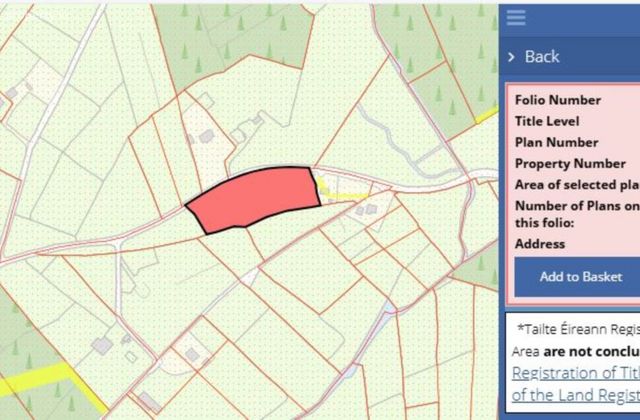The image size is (640, 420).
Task: Add the folio to basket
Action: pos(577,277)
